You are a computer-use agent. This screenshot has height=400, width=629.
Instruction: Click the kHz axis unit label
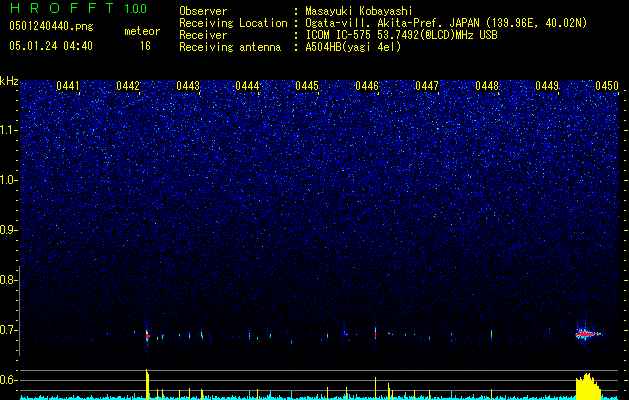(9, 81)
